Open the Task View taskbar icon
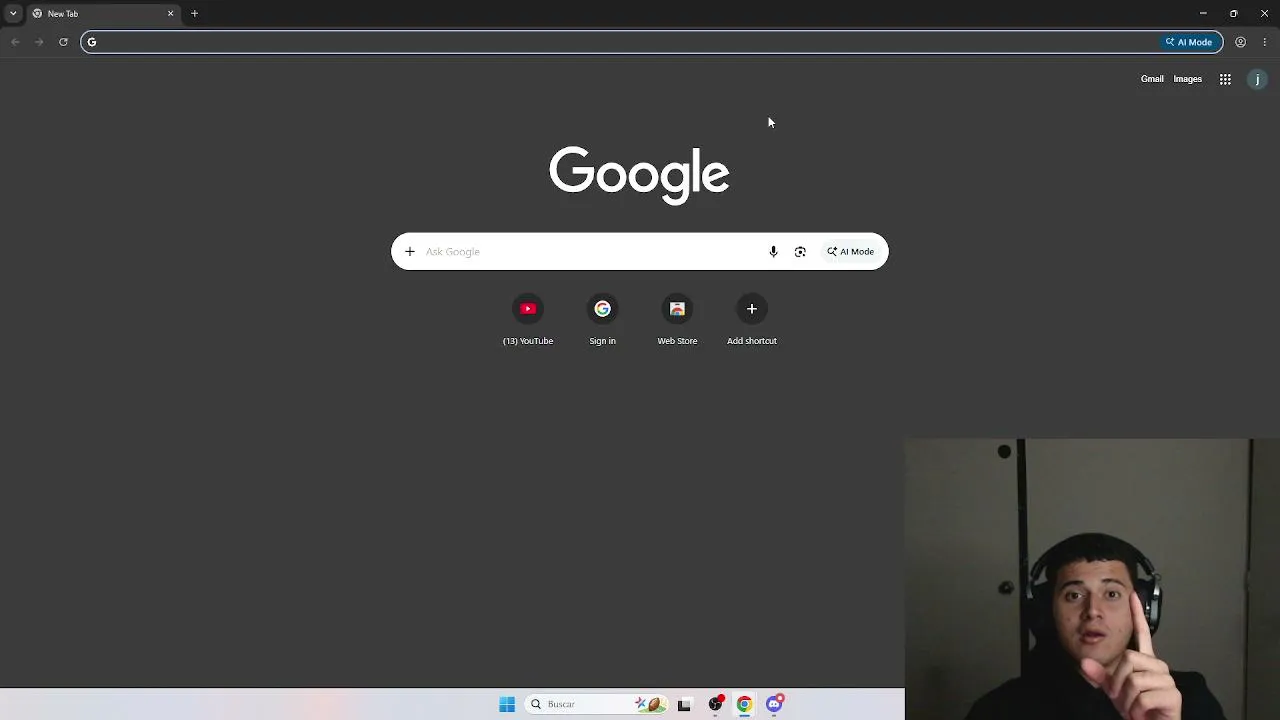 pyautogui.click(x=684, y=704)
